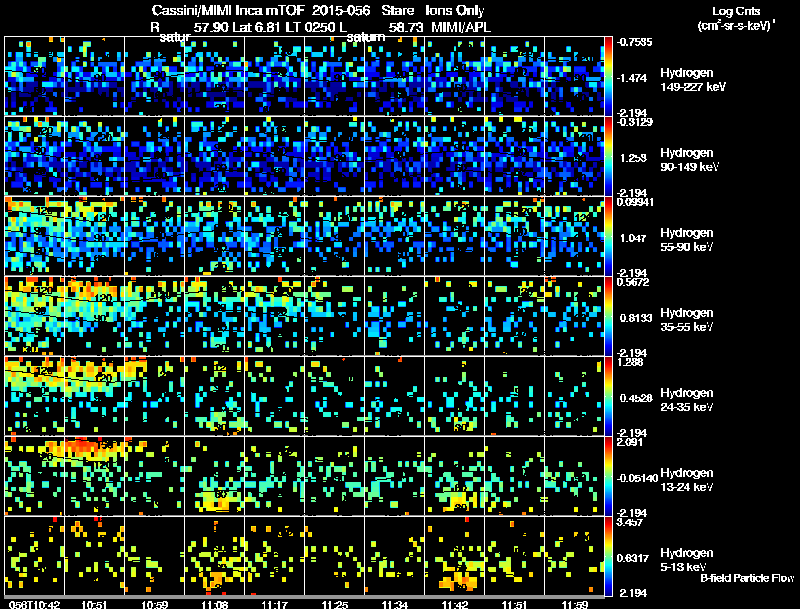800x609 pixels.
Task: Click the color bar for Hydrogen 90-149 keV
Action: coord(608,156)
